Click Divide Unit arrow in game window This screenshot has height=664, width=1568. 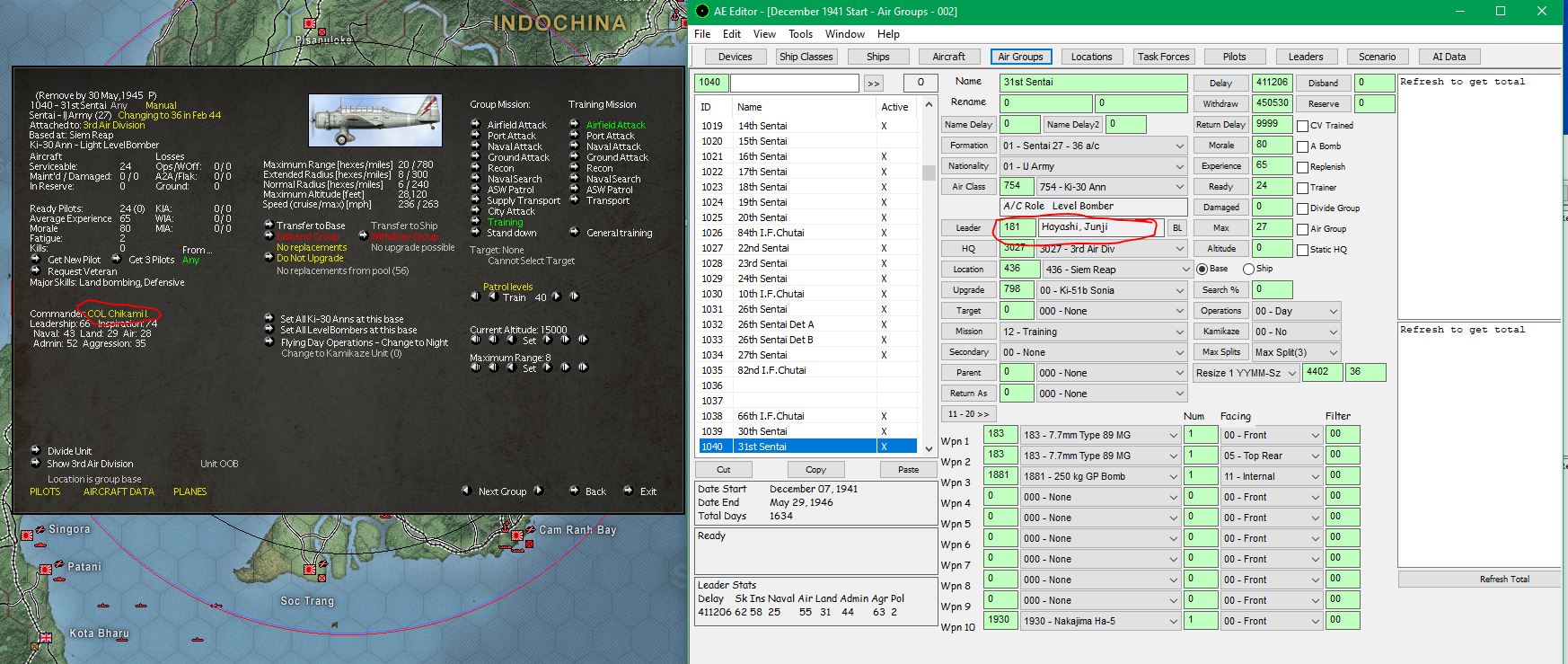pos(36,451)
